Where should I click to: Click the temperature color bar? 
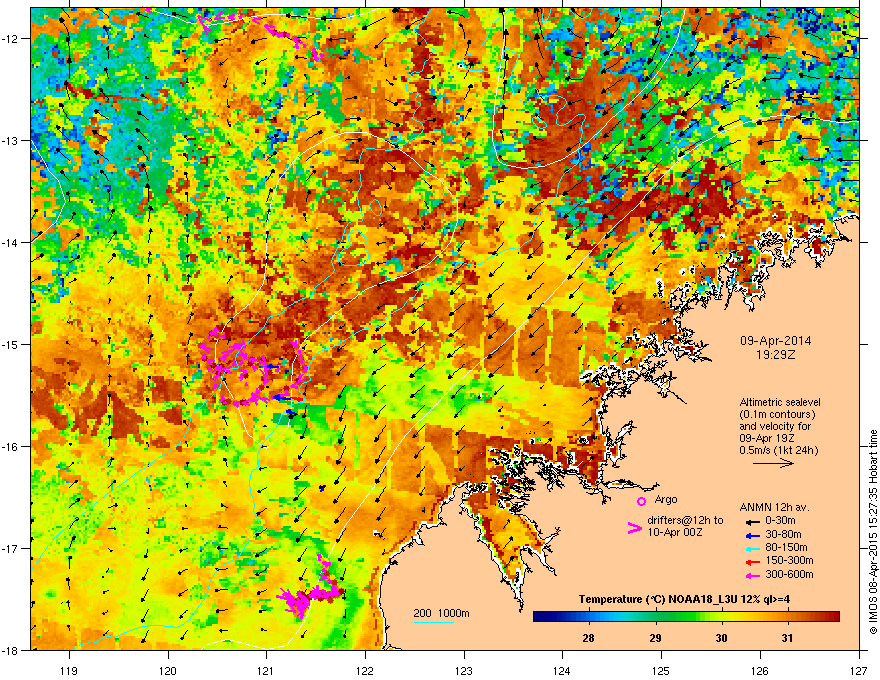[x=686, y=617]
